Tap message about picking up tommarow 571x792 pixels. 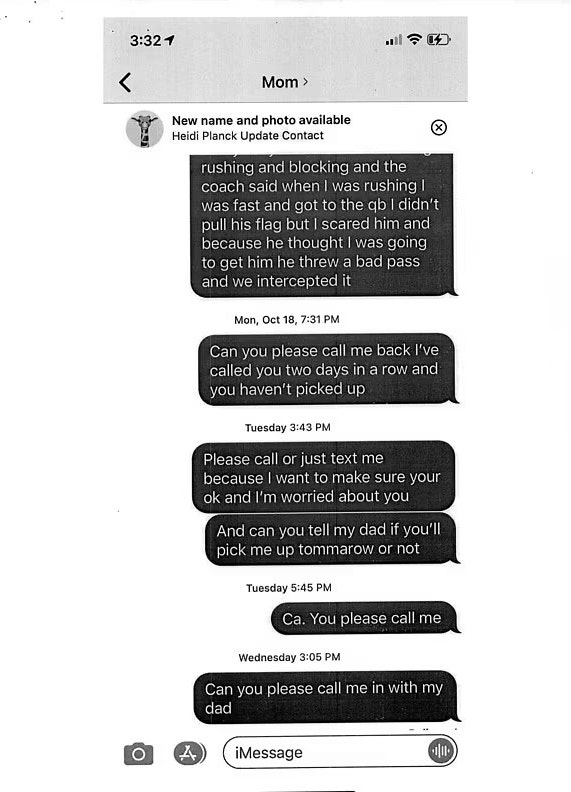tap(331, 539)
